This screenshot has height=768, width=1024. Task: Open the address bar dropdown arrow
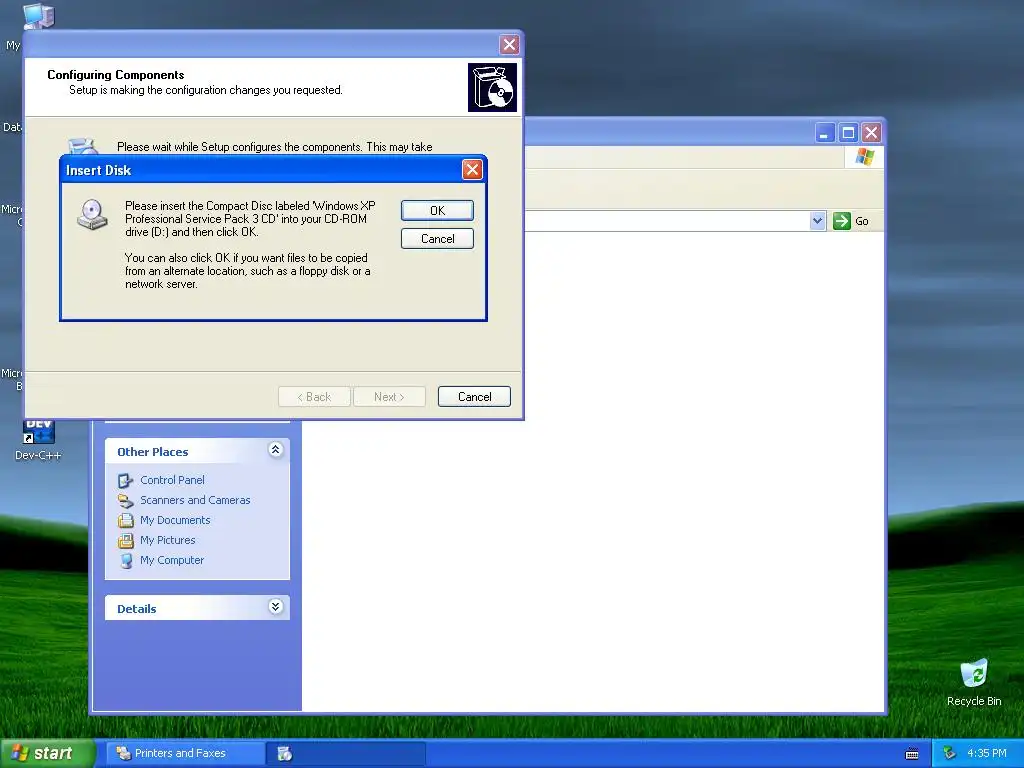click(x=817, y=221)
